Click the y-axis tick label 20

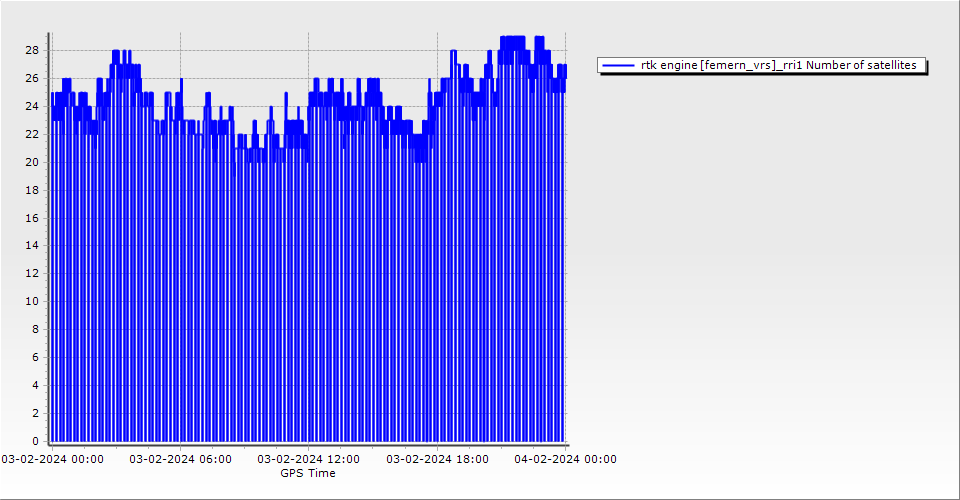point(32,162)
